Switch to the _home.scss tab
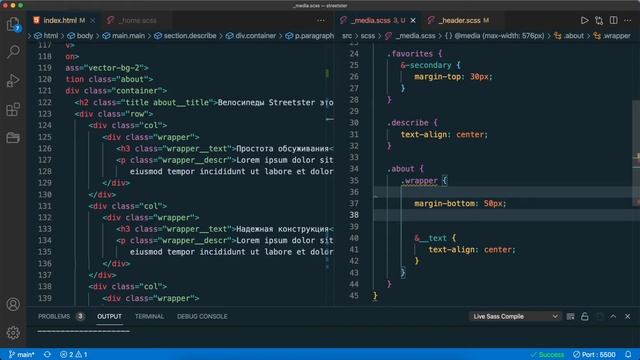 click(x=137, y=20)
